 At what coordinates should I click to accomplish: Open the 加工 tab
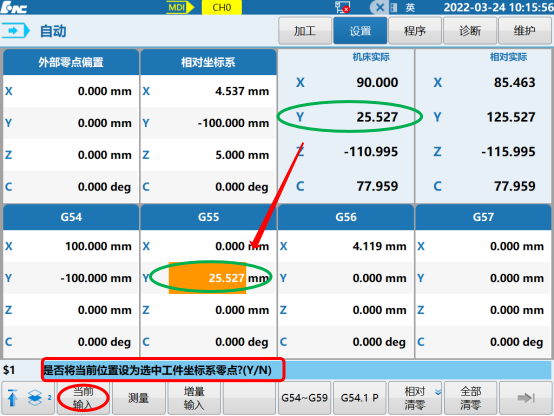305,31
